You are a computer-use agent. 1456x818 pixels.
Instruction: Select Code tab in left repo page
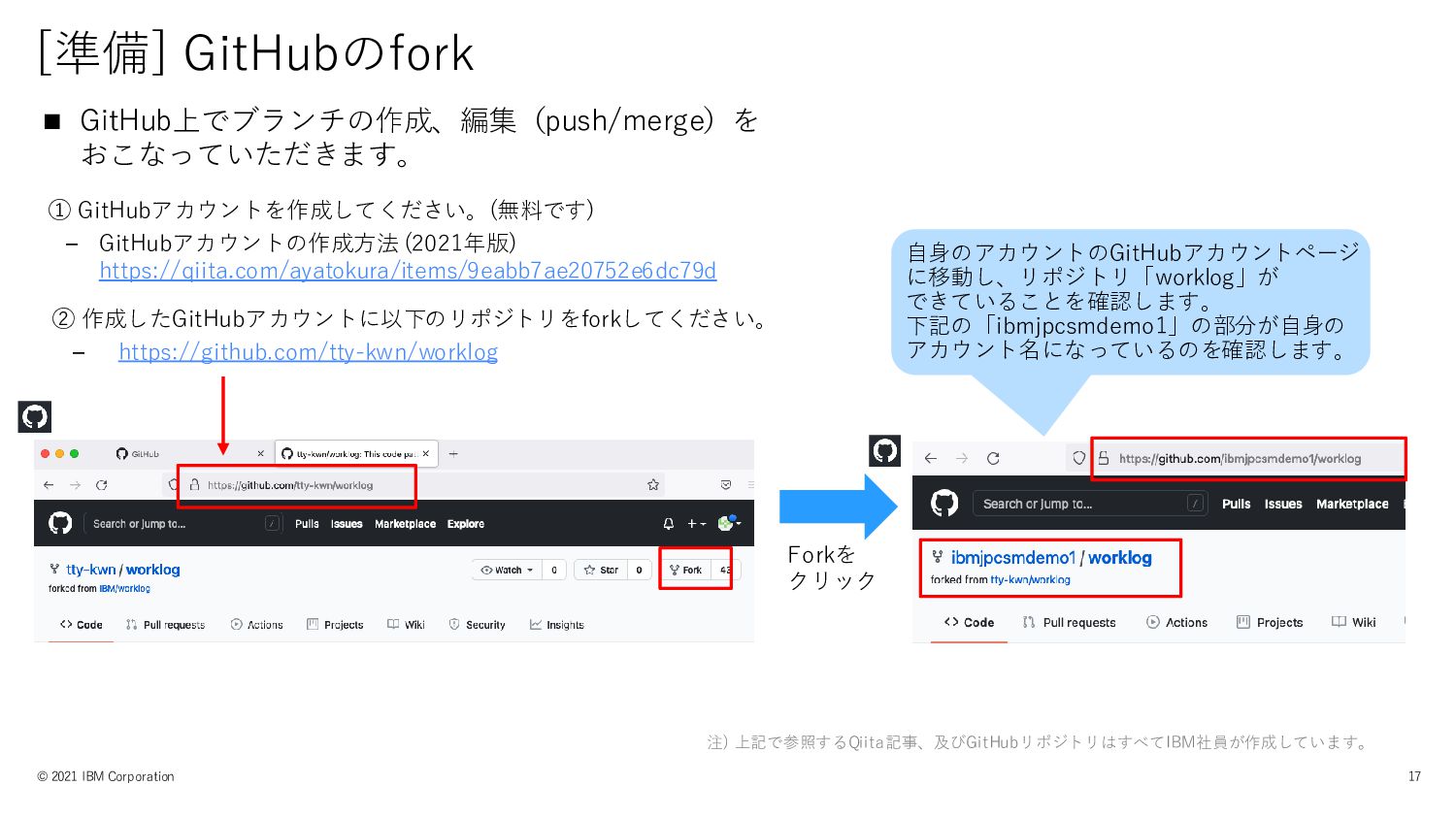click(82, 624)
